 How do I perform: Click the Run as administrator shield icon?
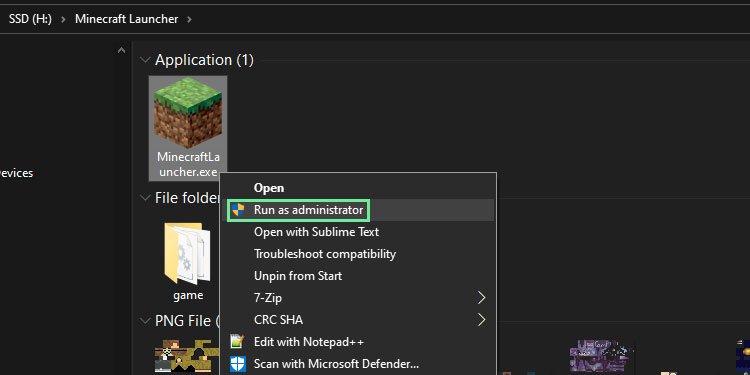click(238, 210)
